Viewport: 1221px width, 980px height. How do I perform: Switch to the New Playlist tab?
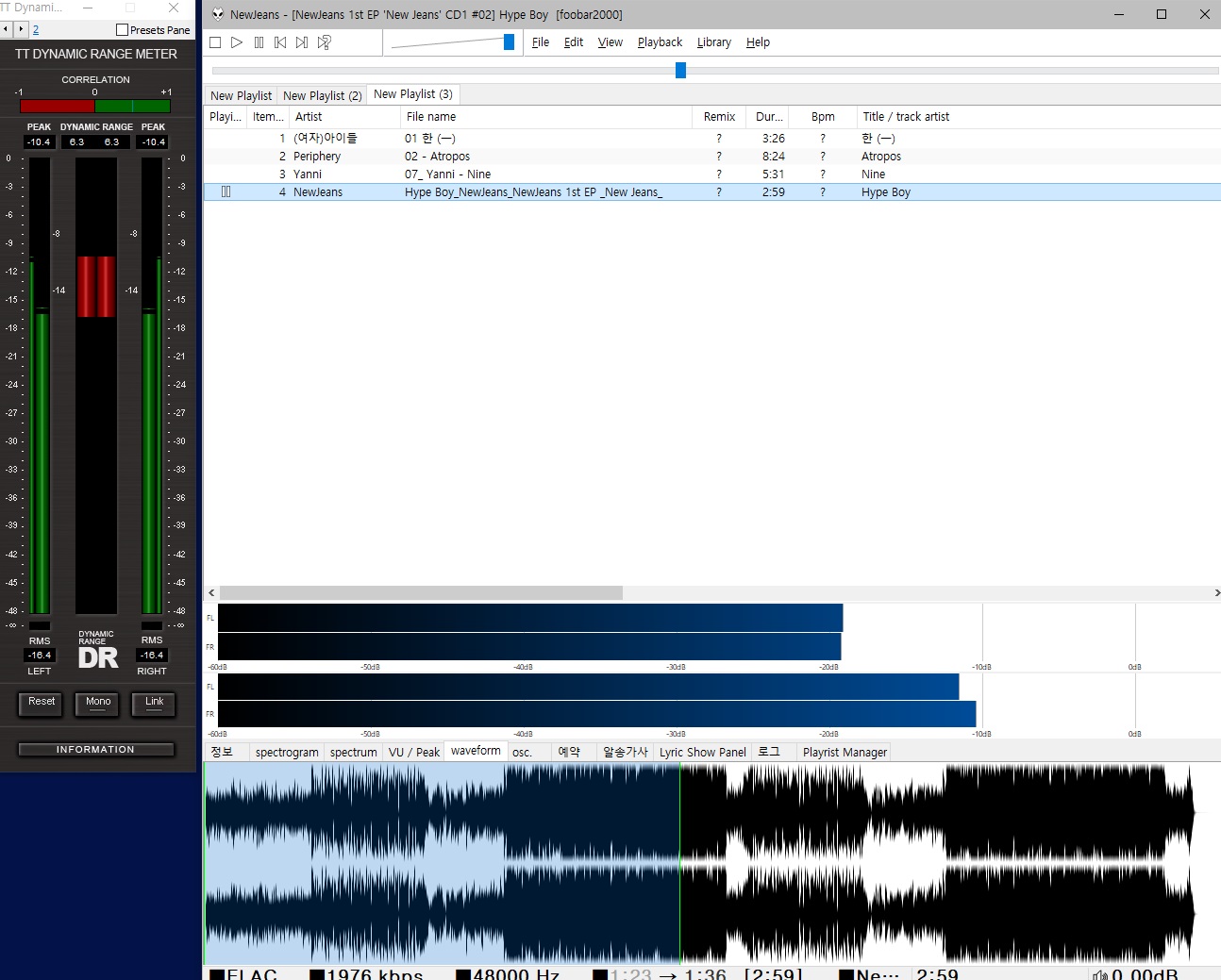click(241, 95)
